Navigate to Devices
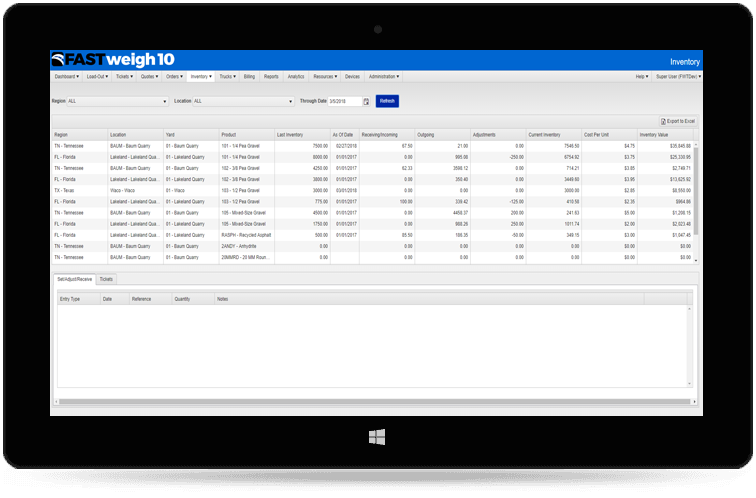The height and width of the screenshot is (498, 756). click(x=352, y=77)
